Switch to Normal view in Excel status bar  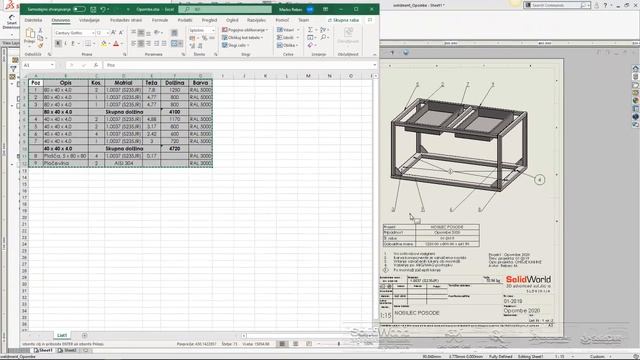(x=282, y=344)
